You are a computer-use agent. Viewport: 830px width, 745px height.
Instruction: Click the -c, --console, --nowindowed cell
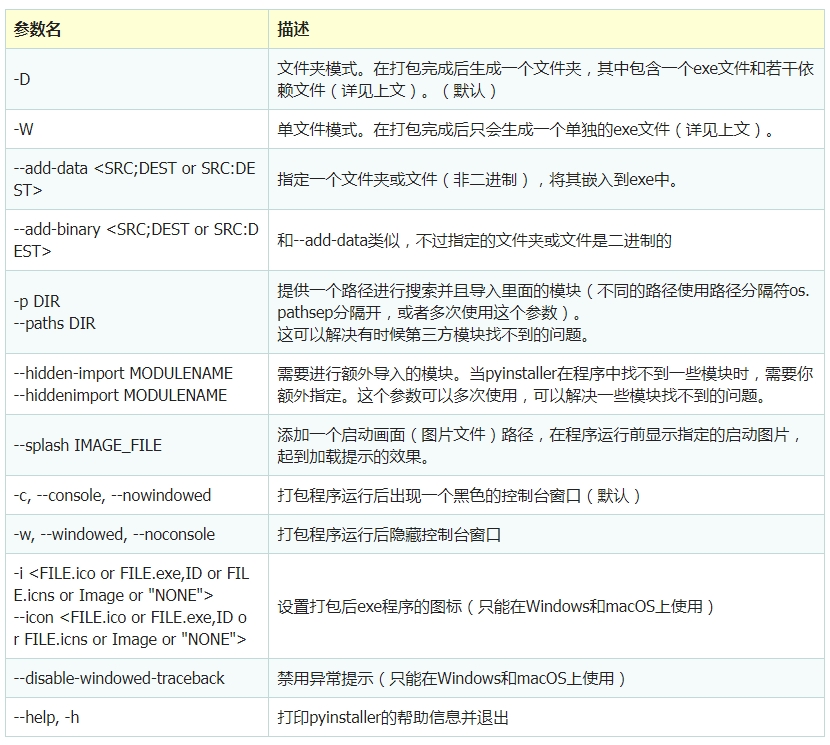click(x=112, y=496)
